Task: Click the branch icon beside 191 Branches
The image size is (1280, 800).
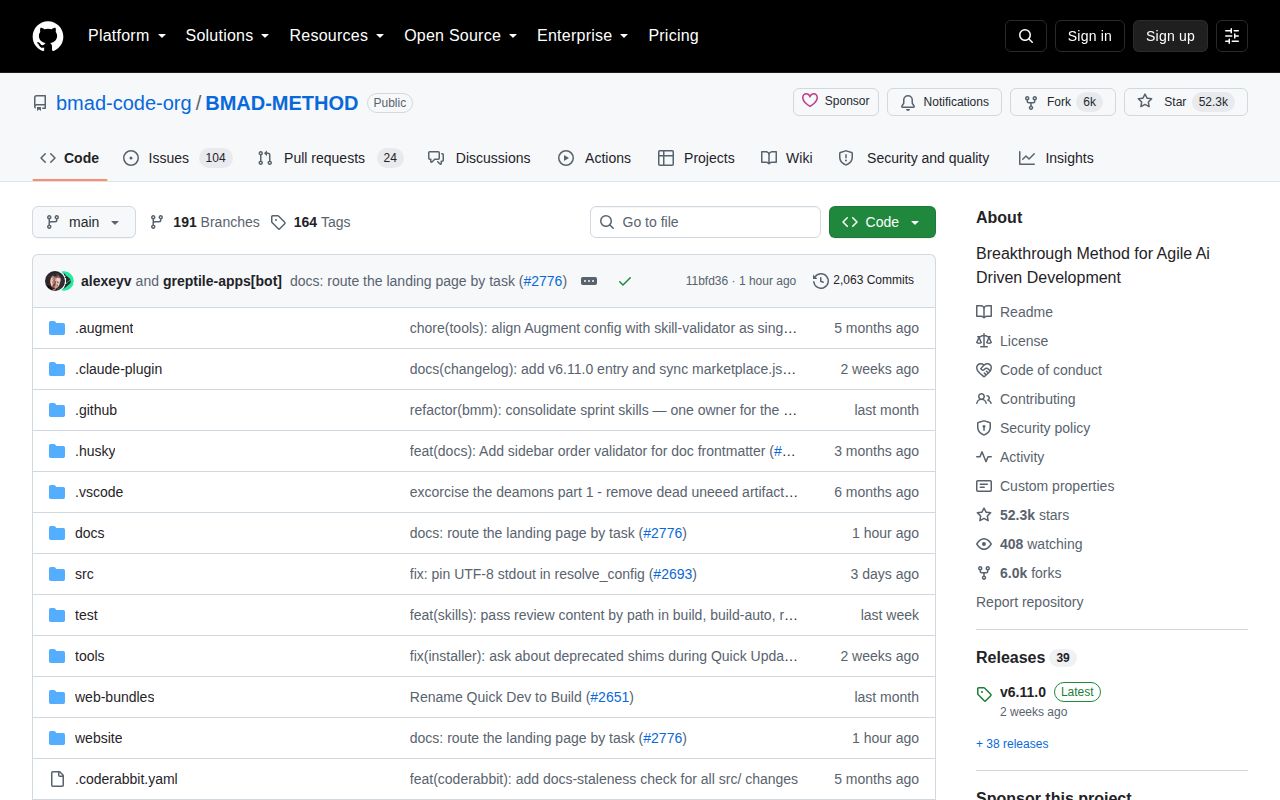Action: pyautogui.click(x=157, y=222)
